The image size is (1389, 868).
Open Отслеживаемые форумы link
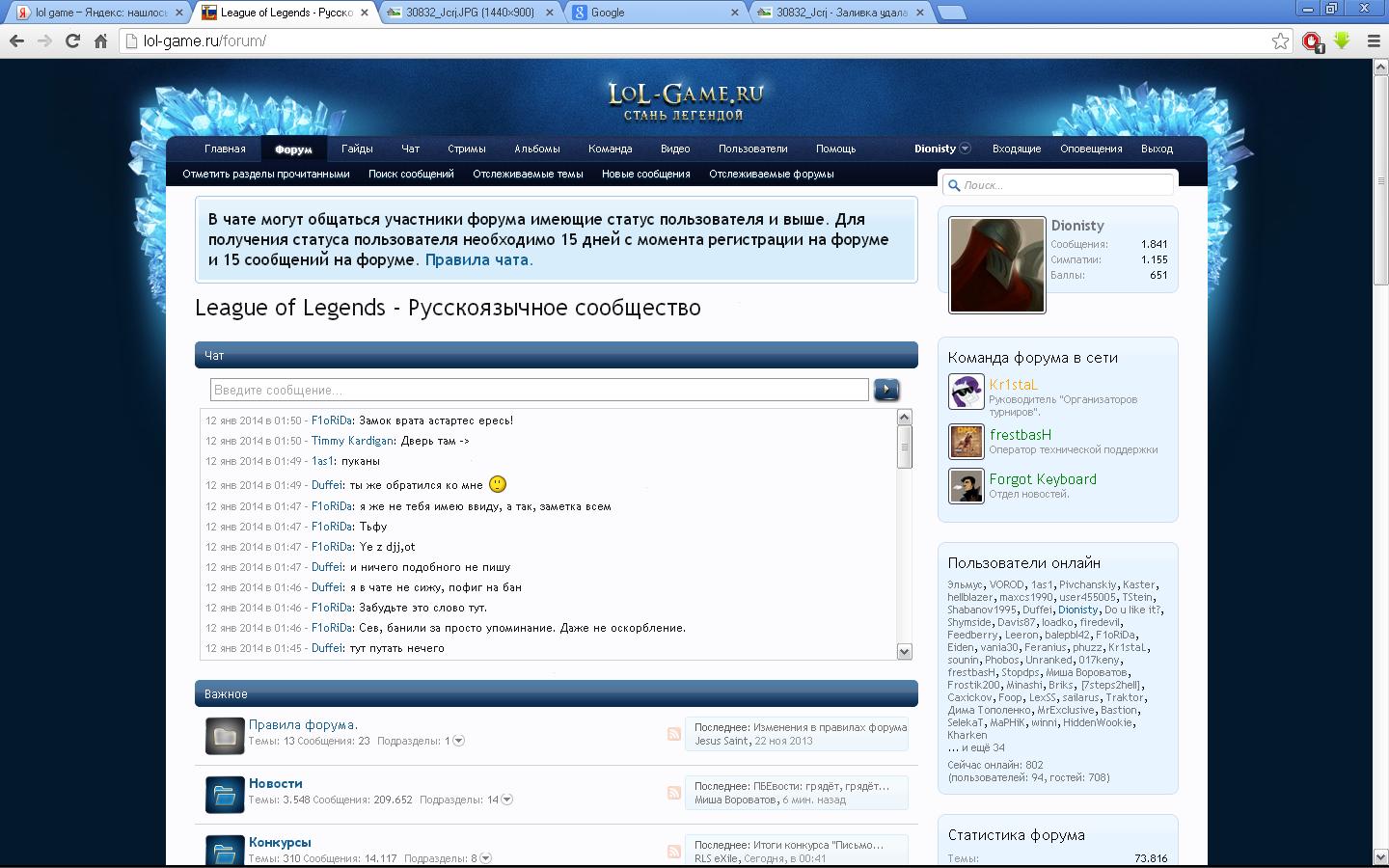772,174
